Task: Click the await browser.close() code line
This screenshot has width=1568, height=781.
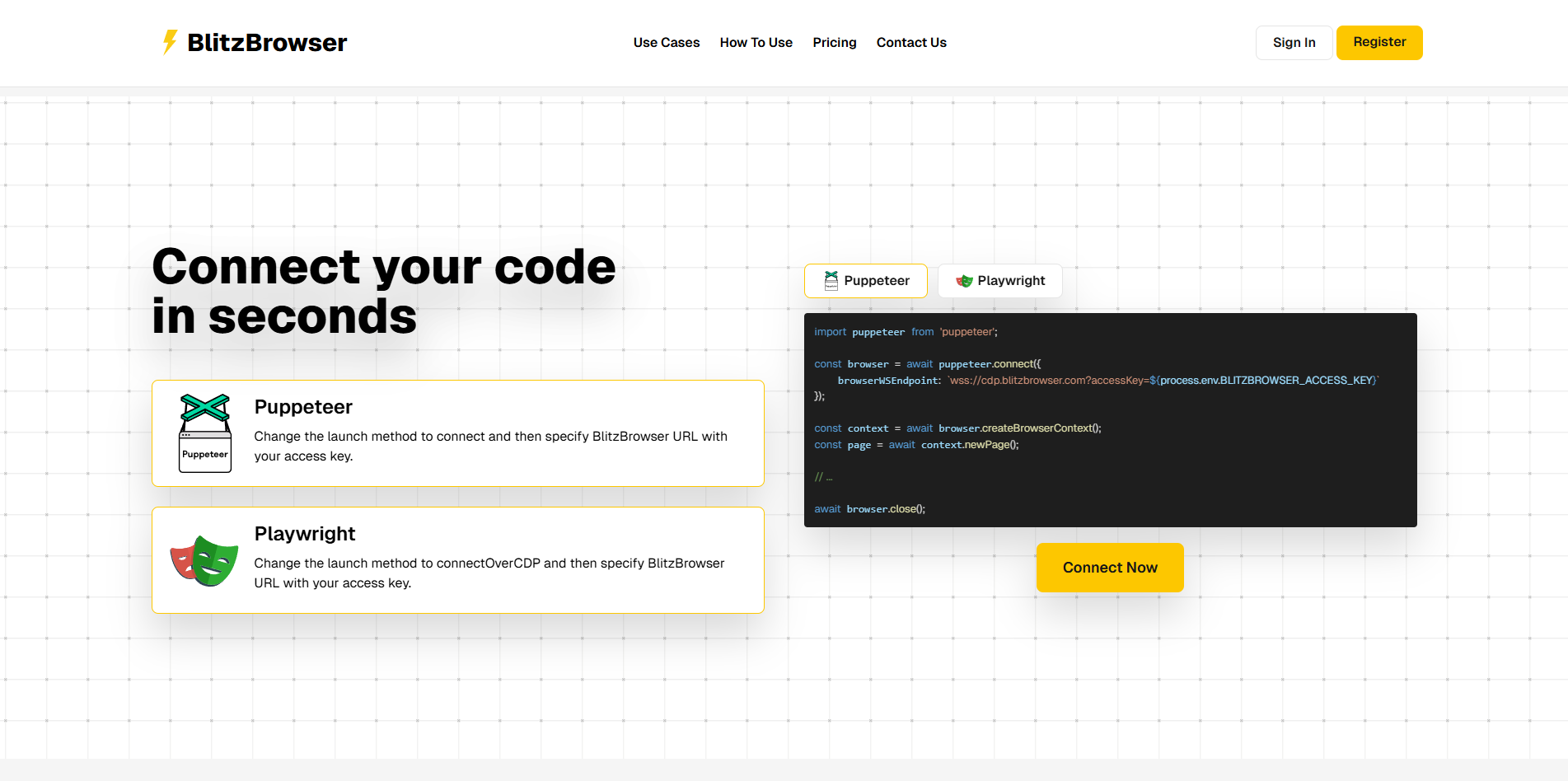Action: pyautogui.click(x=869, y=509)
